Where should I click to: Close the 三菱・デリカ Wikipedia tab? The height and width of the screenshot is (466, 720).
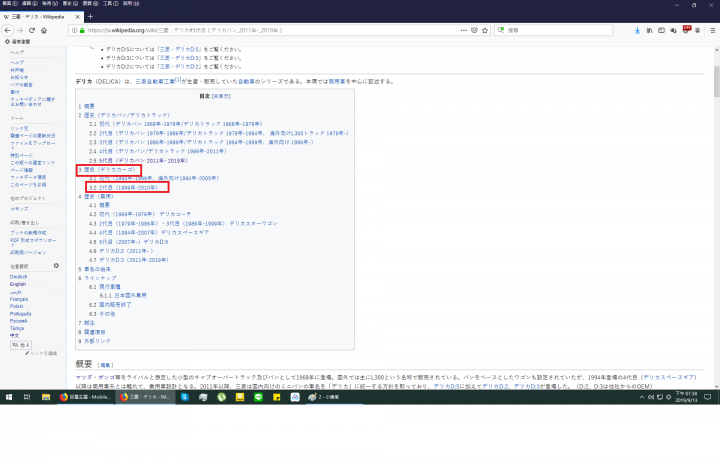point(77,17)
